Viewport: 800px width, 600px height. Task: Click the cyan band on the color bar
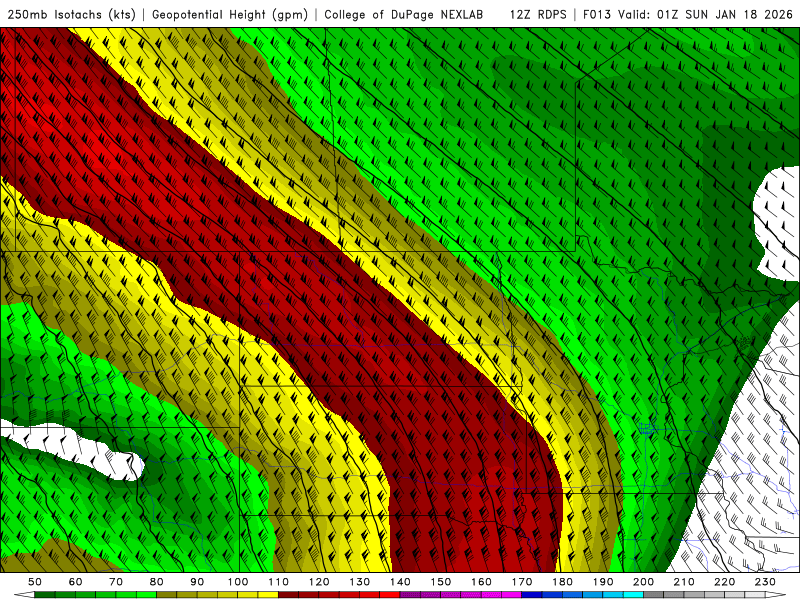click(633, 595)
